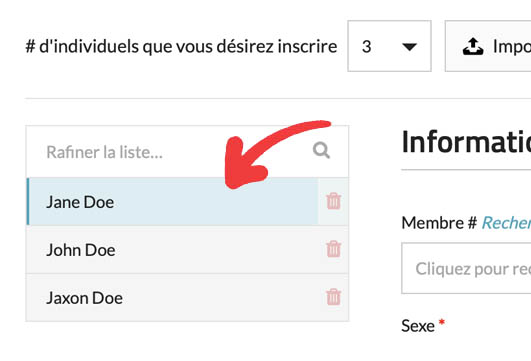Delete John Doe with trash icon
This screenshot has width=531, height=361.
333,249
